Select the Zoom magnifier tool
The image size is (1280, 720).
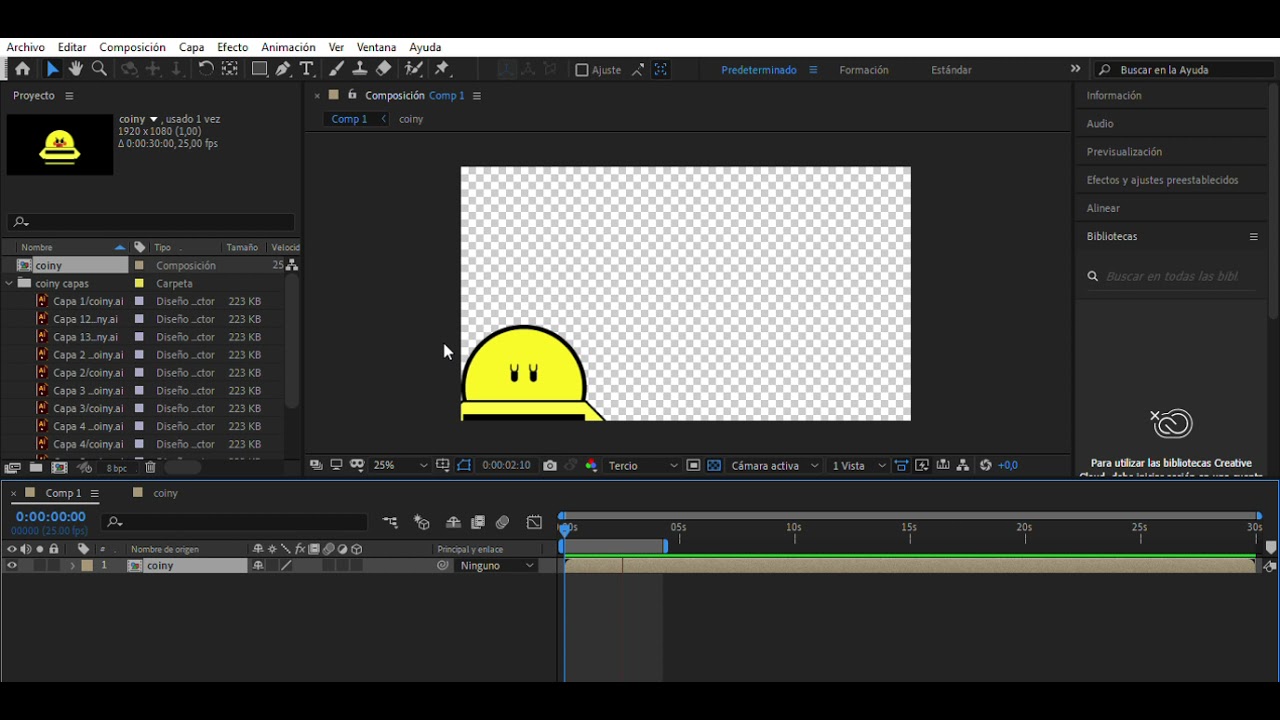[x=99, y=69]
